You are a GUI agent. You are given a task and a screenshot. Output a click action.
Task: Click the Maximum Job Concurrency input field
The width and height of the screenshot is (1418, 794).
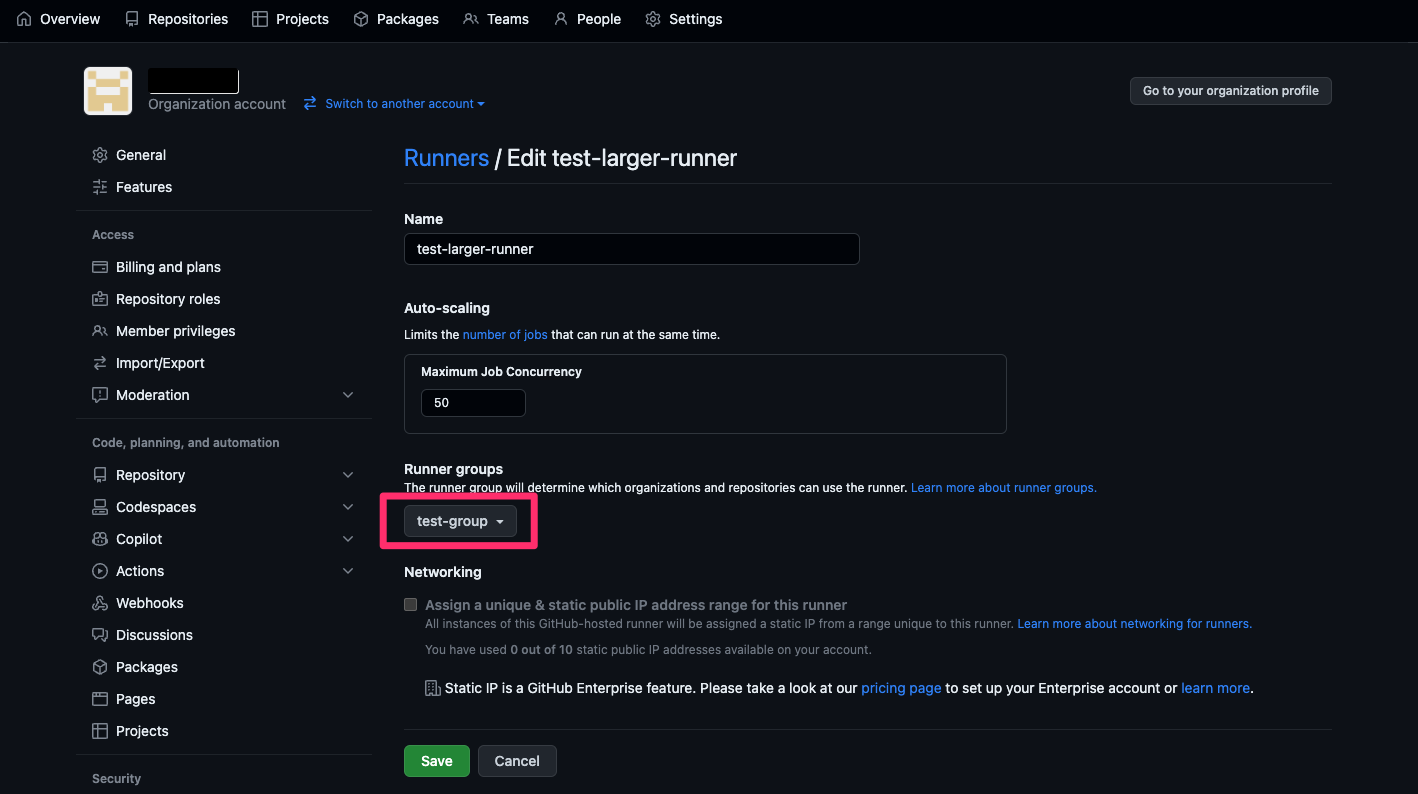472,402
